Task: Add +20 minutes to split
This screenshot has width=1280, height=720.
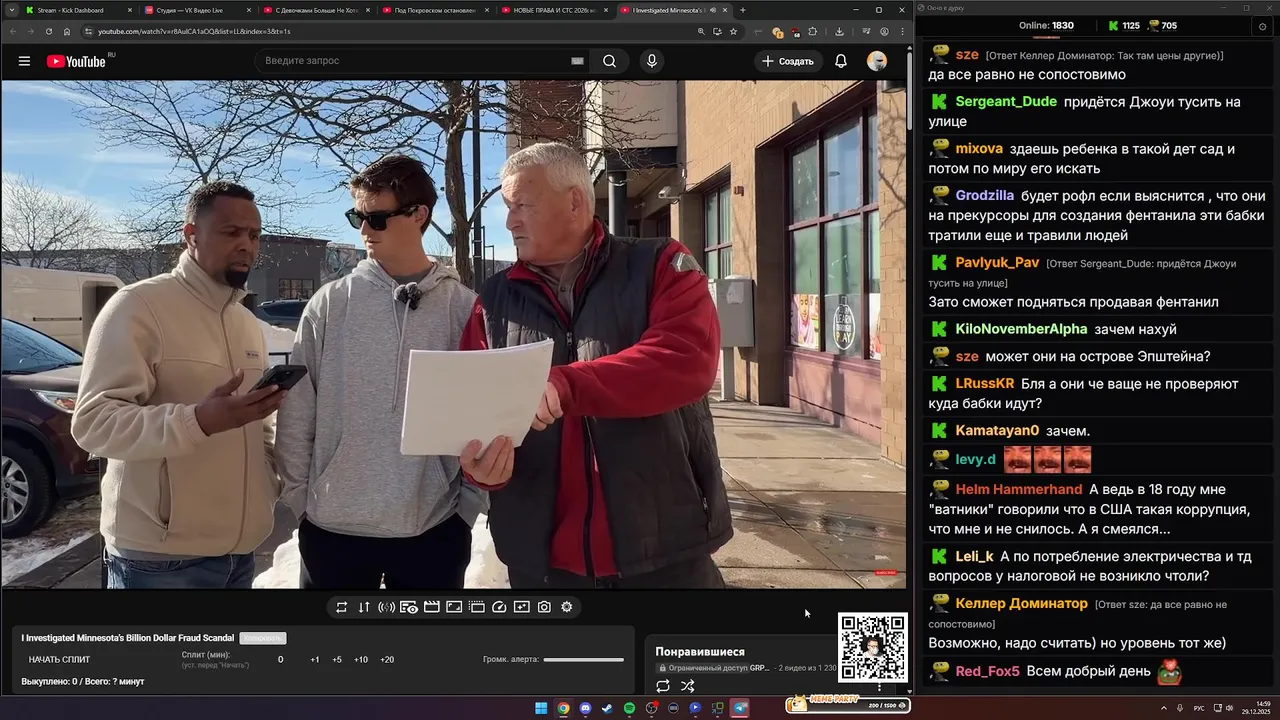Action: click(x=387, y=660)
